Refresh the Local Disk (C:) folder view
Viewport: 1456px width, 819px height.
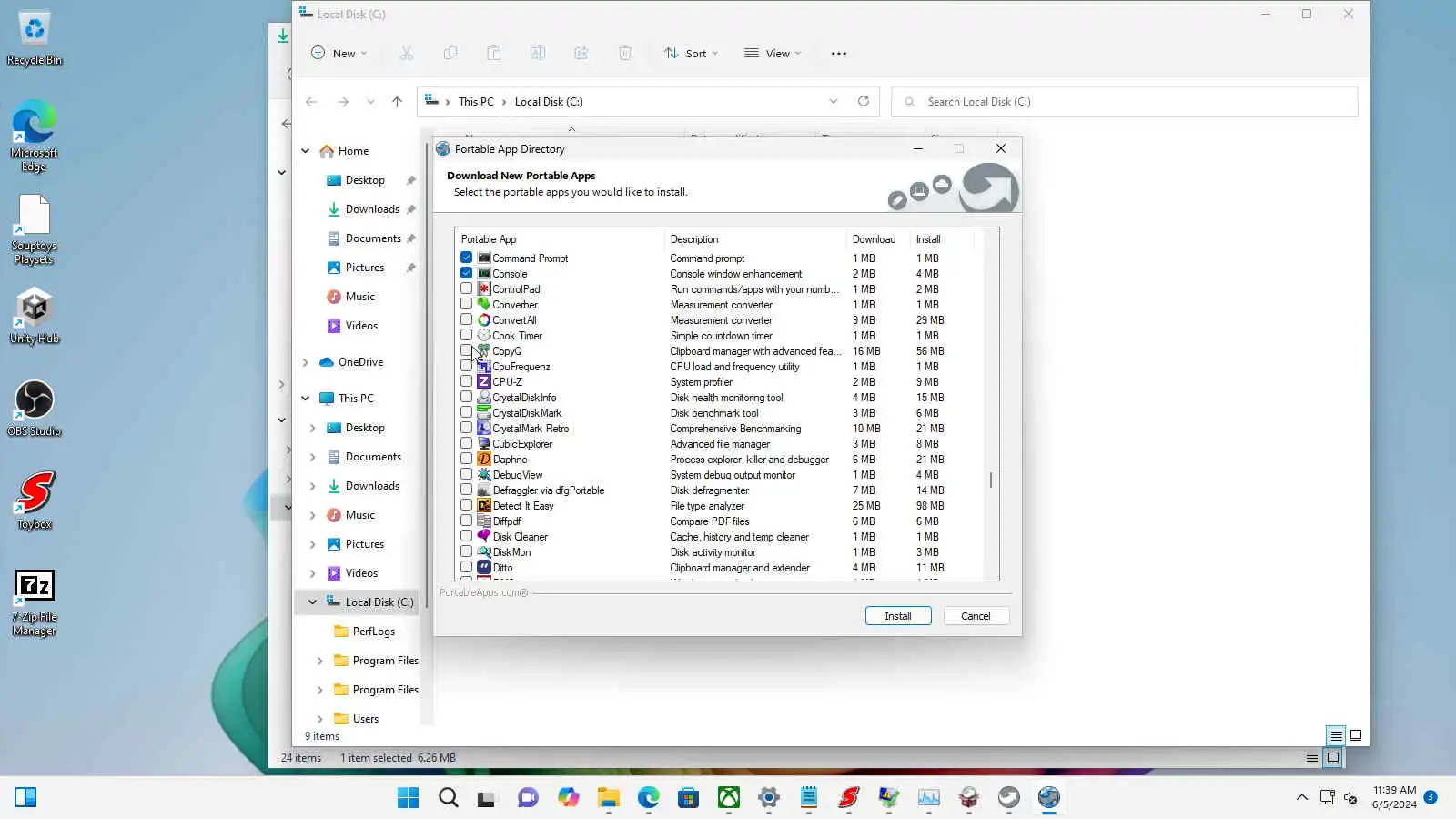864,101
